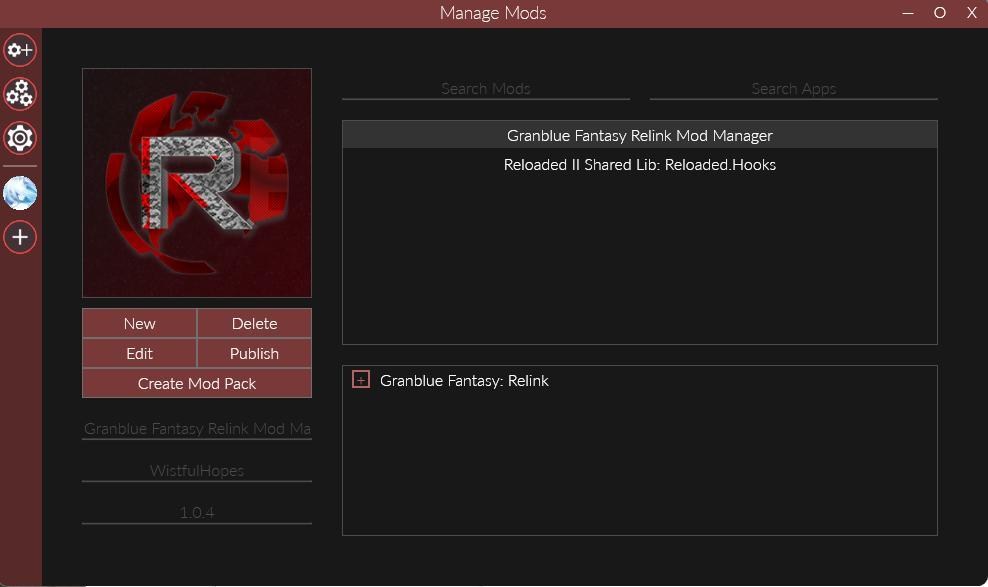
Task: Click the plus circle icon in sidebar
Action: [x=20, y=237]
